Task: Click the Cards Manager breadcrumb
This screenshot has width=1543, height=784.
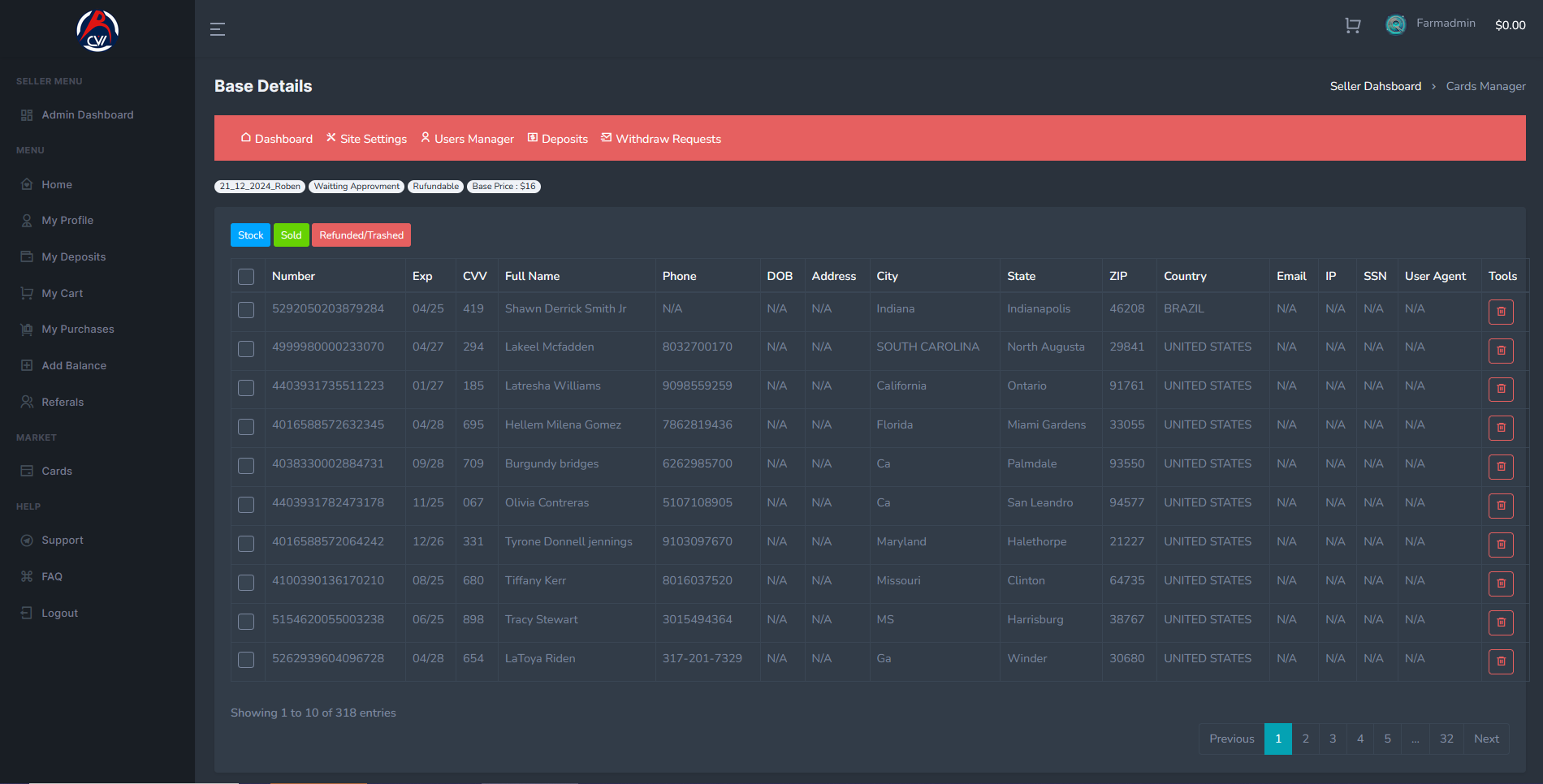Action: pos(1486,87)
